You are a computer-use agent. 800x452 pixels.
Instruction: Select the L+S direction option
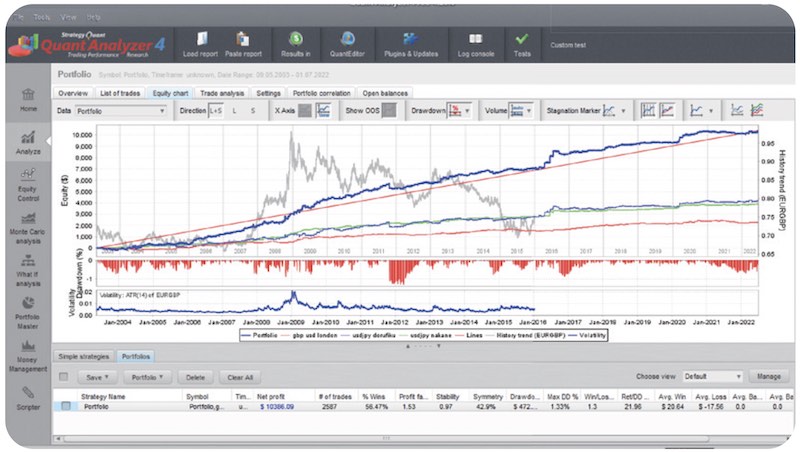[x=216, y=111]
